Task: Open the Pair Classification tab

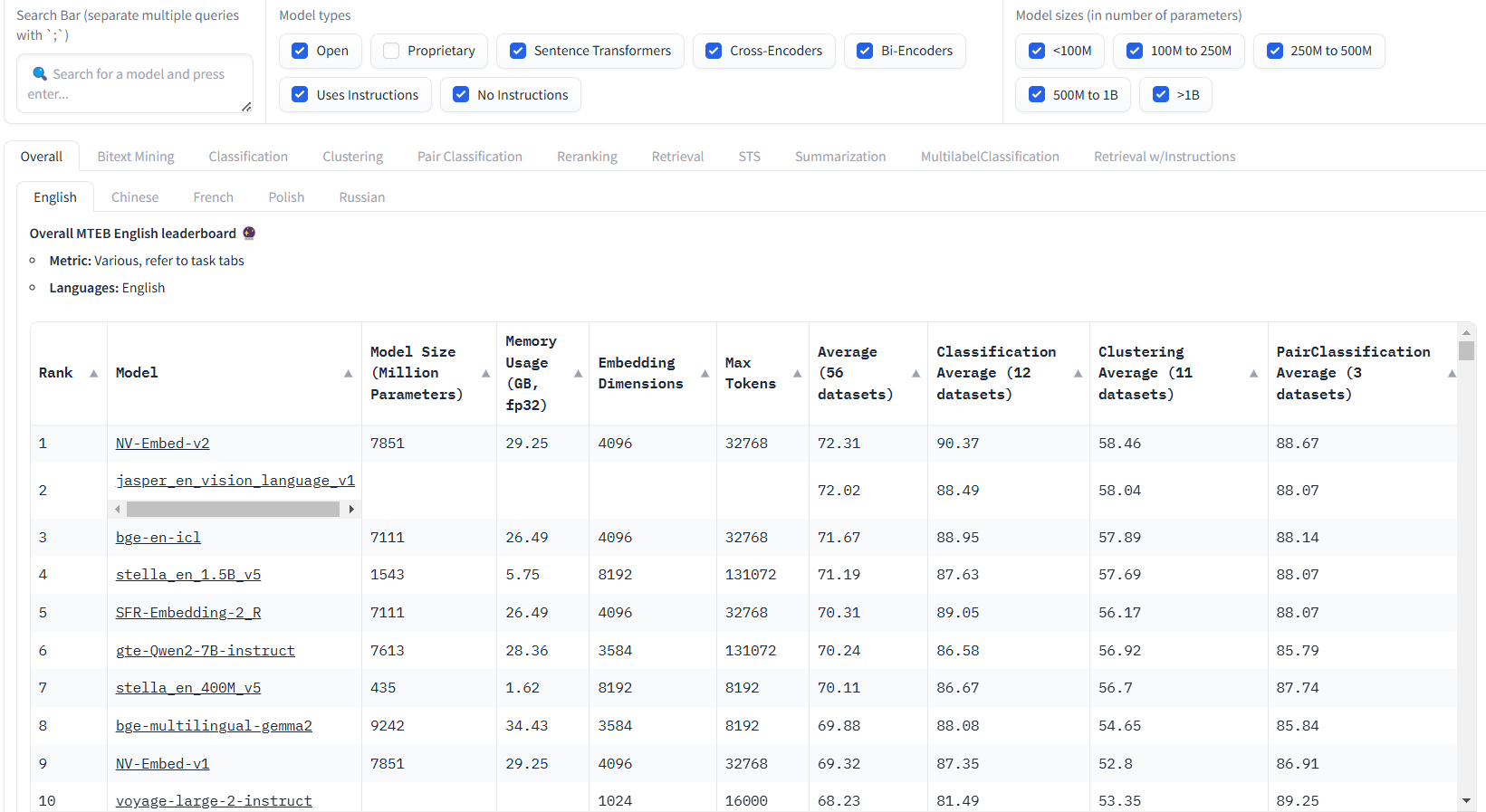Action: [x=470, y=157]
